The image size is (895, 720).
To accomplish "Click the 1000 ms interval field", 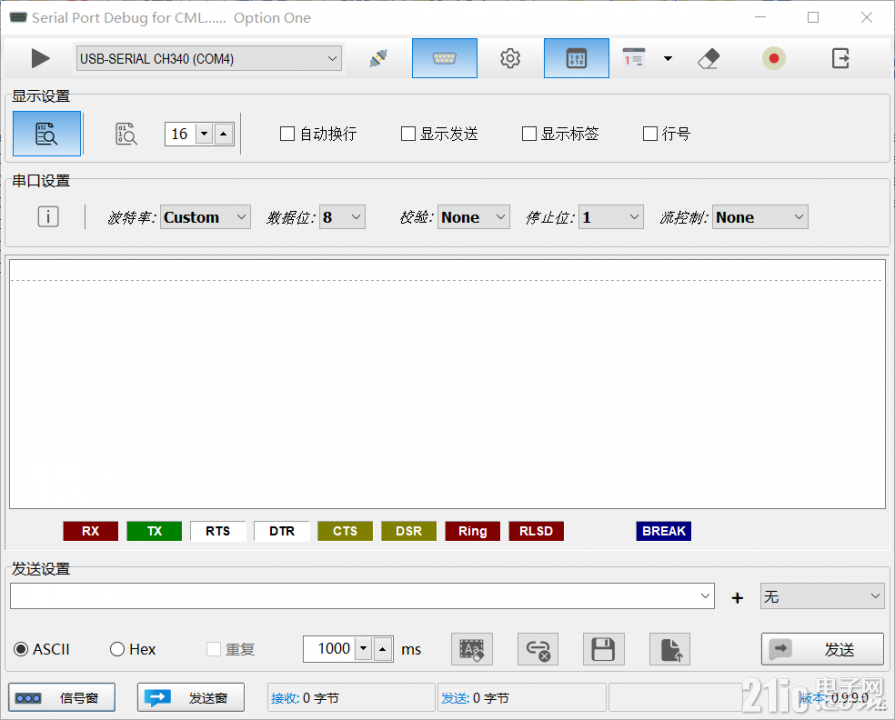I will pos(329,649).
